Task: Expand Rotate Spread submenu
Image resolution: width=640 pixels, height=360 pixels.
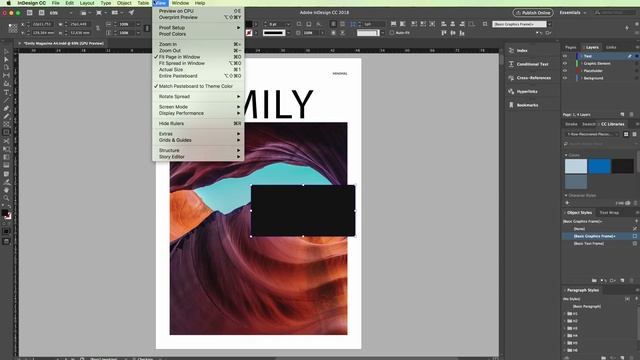Action: pyautogui.click(x=198, y=97)
